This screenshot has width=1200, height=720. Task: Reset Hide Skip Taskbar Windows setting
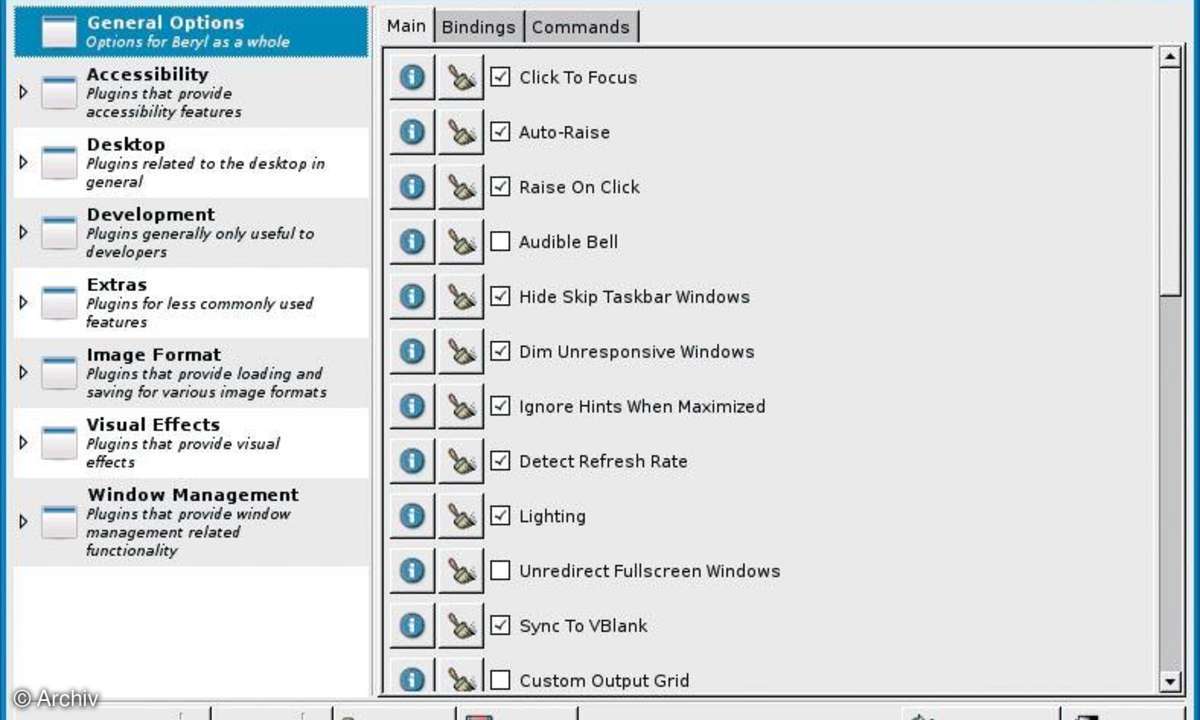point(461,297)
